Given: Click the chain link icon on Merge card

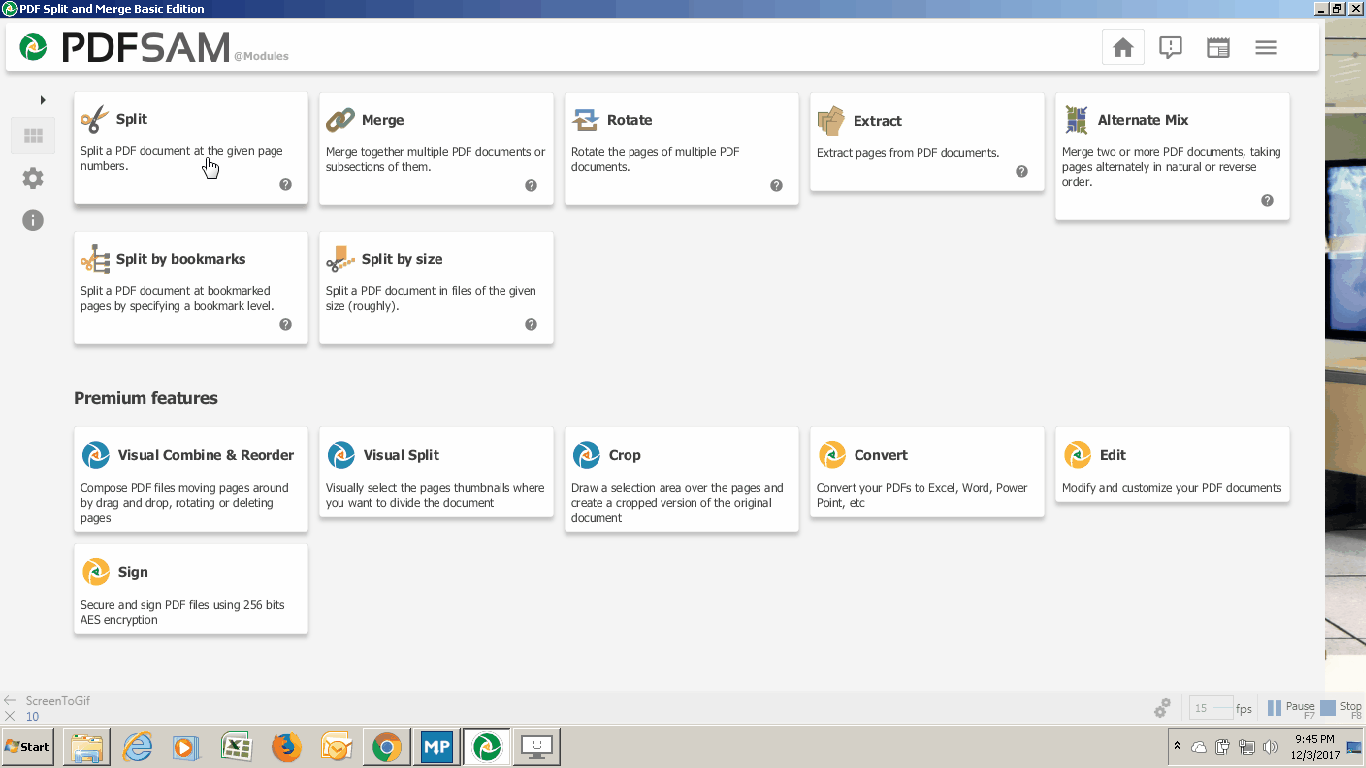Looking at the screenshot, I should pyautogui.click(x=341, y=120).
